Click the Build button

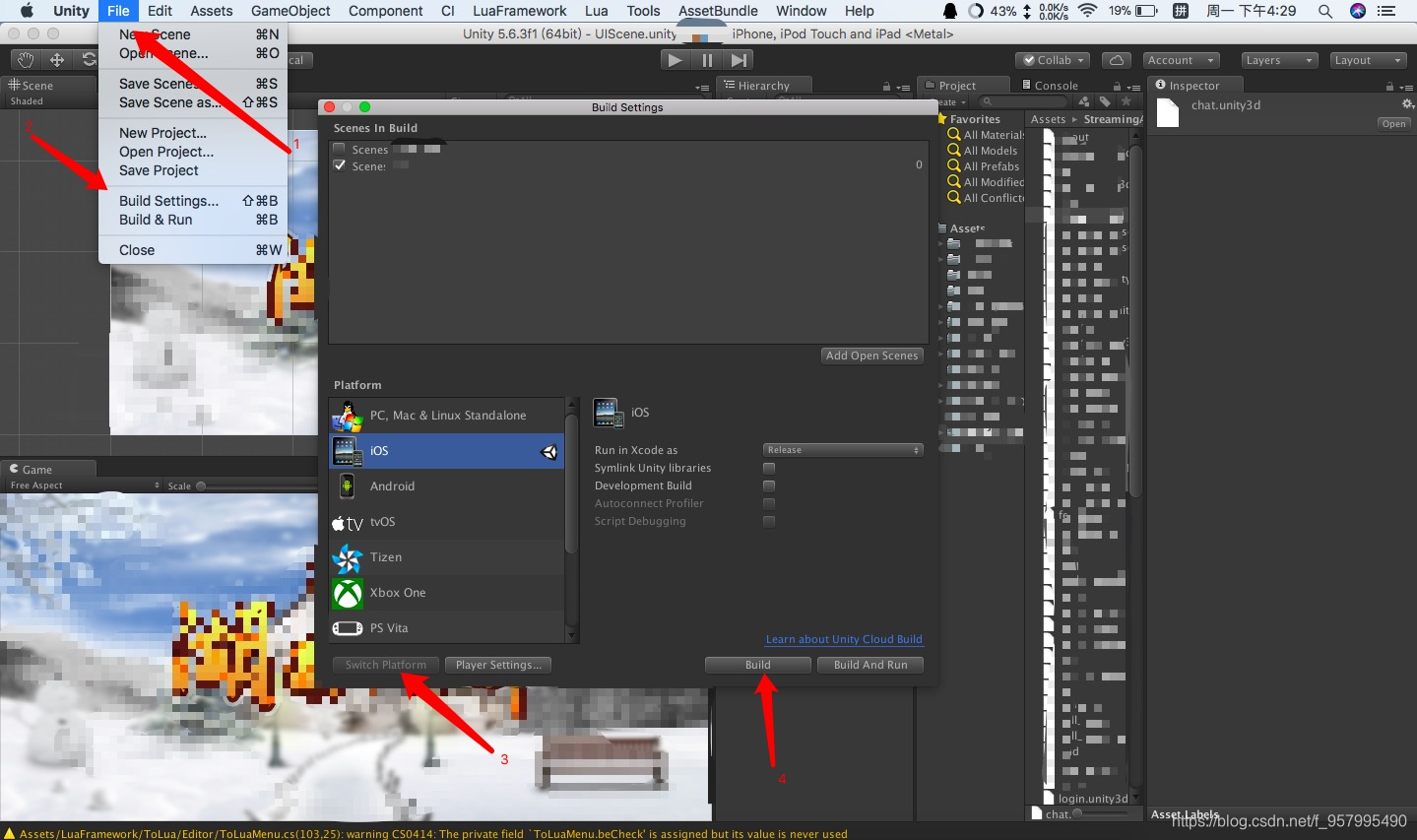[x=756, y=665]
